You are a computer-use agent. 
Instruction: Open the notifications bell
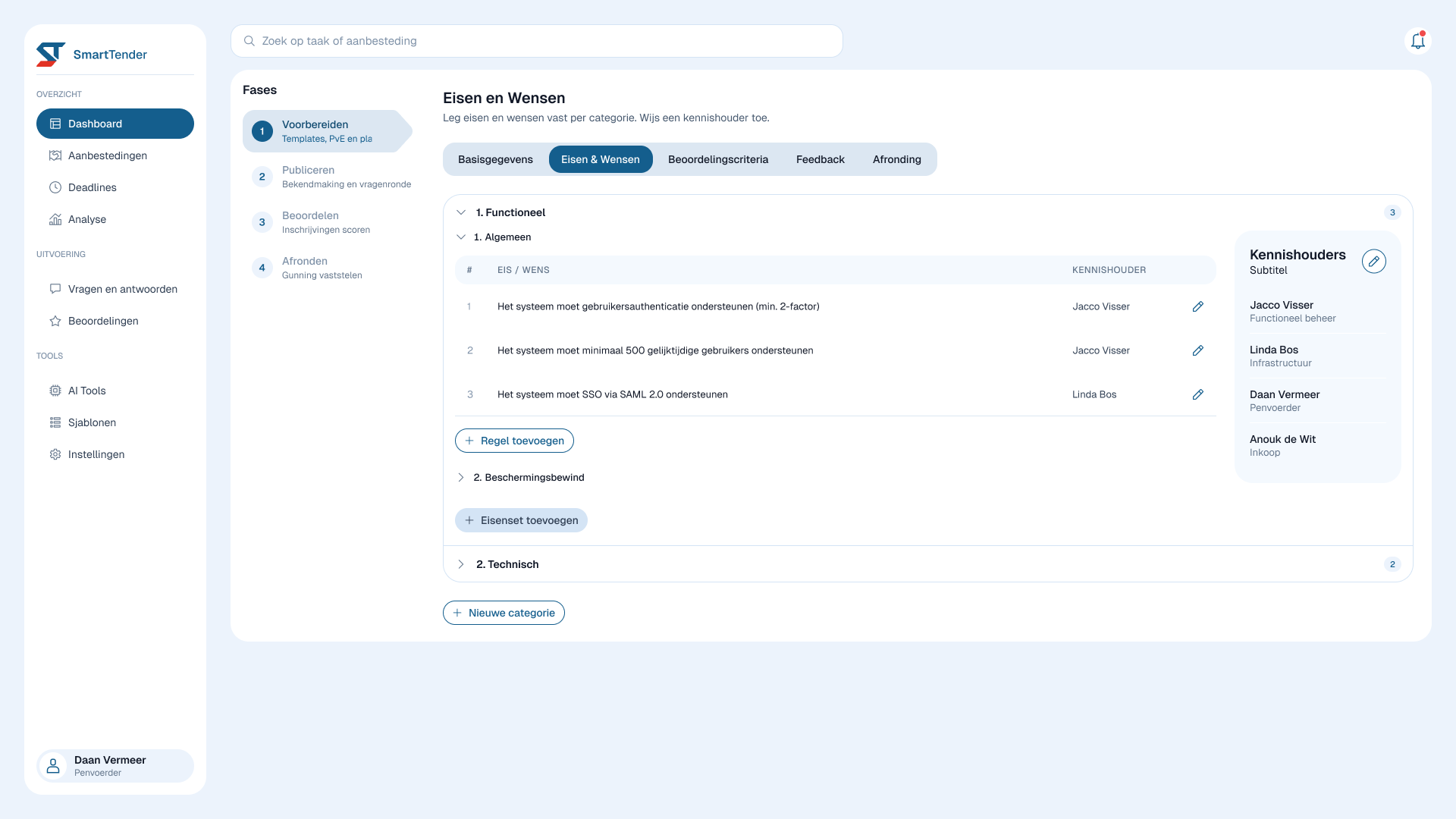[1418, 41]
